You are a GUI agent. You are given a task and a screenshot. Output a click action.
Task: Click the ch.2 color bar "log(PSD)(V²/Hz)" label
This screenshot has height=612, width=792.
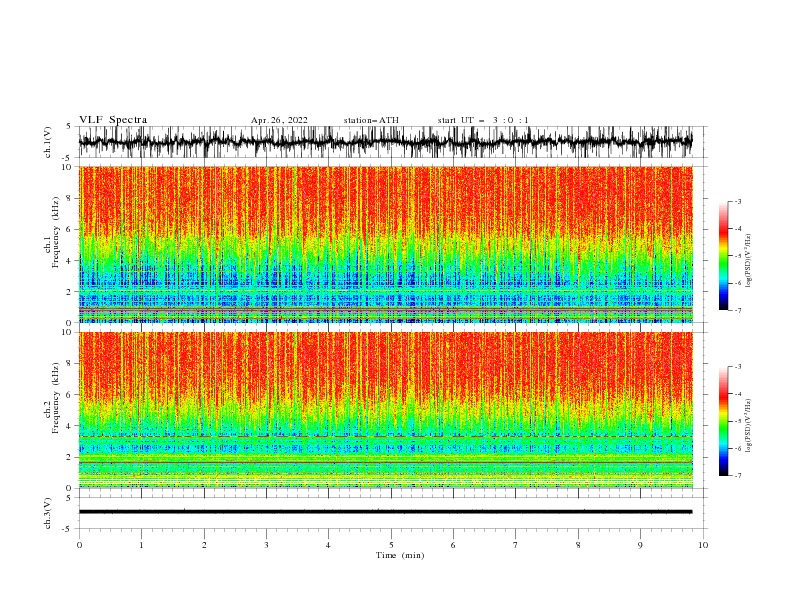[x=749, y=426]
